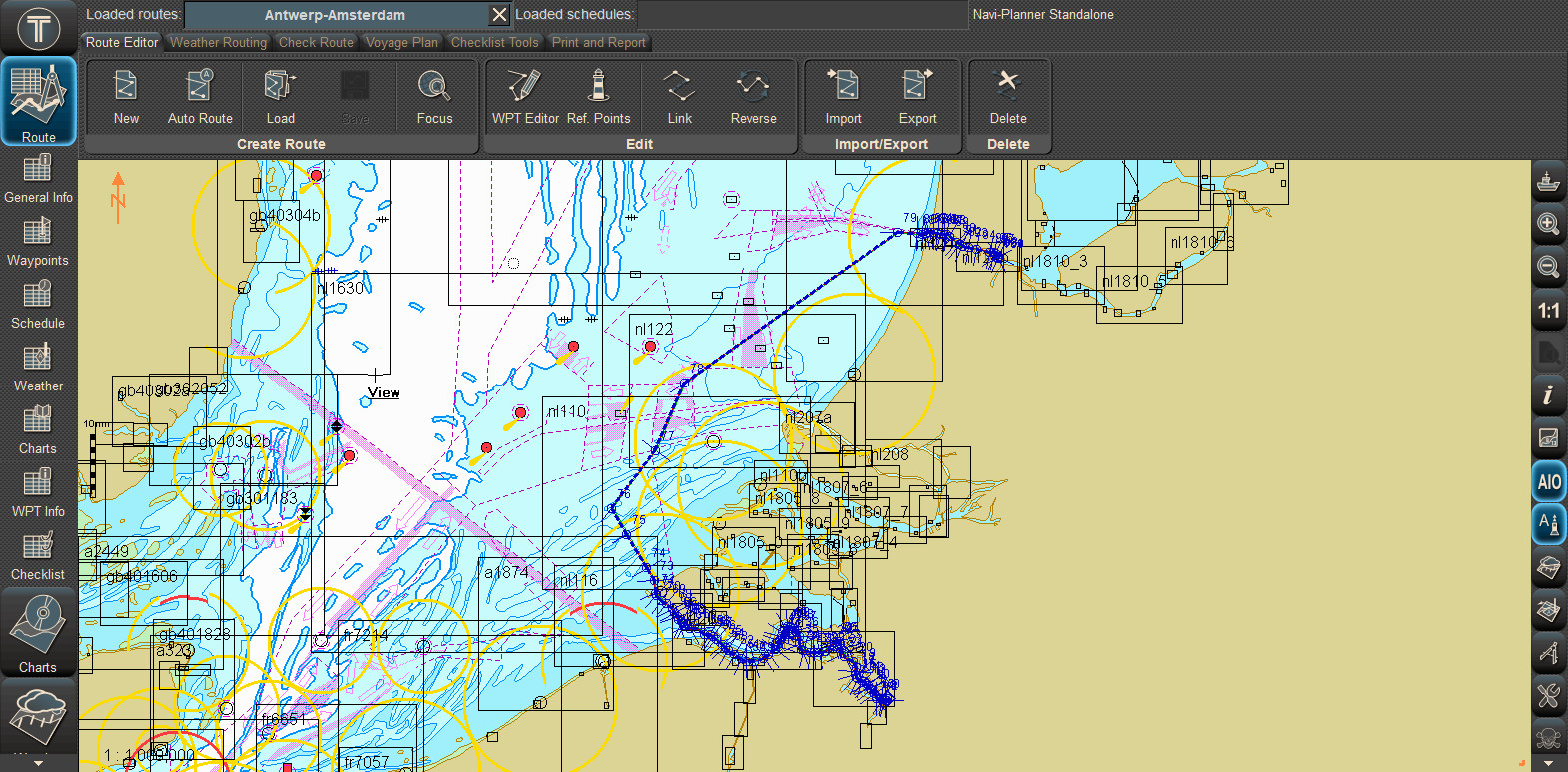Close the Antwerp-Amsterdam loaded route

coord(499,15)
